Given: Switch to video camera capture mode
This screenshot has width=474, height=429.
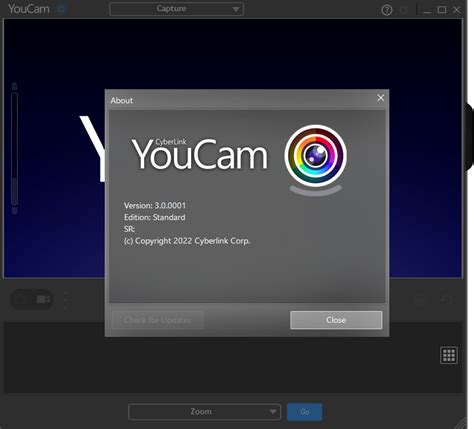Looking at the screenshot, I should pos(43,300).
